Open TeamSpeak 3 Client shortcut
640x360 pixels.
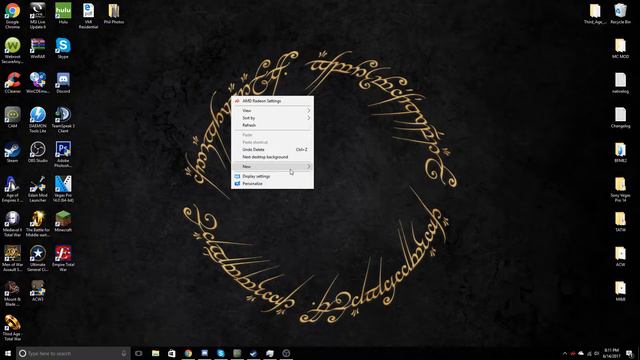pyautogui.click(x=63, y=120)
